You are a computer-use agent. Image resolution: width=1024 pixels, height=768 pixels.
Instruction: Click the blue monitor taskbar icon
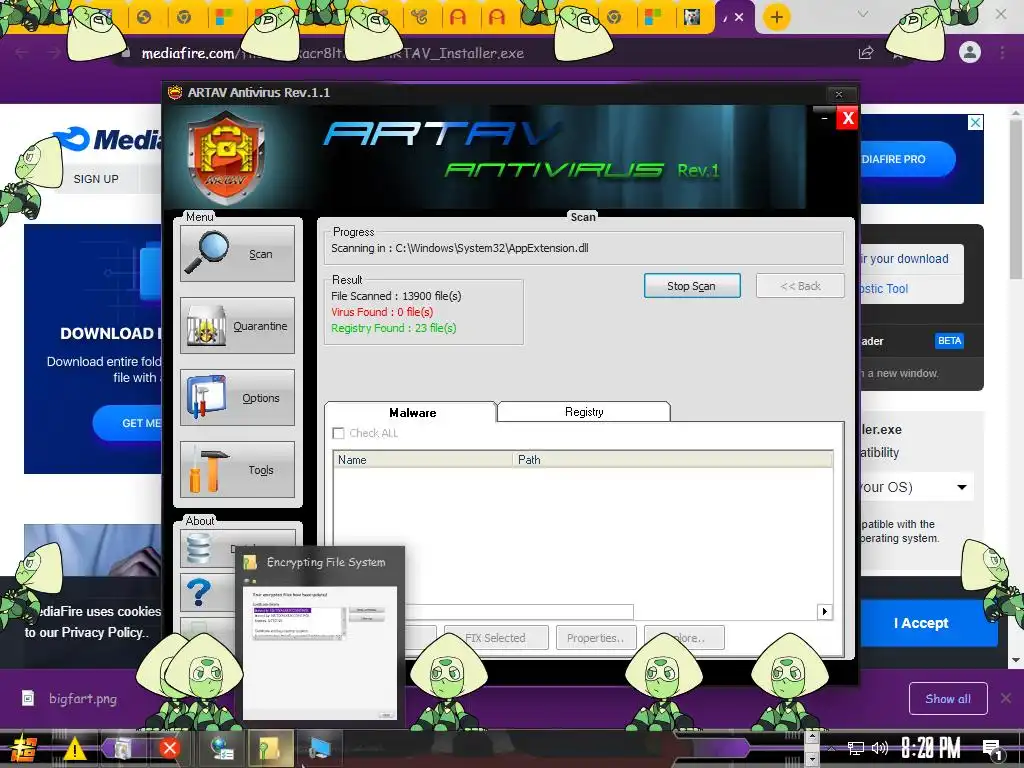pos(320,748)
